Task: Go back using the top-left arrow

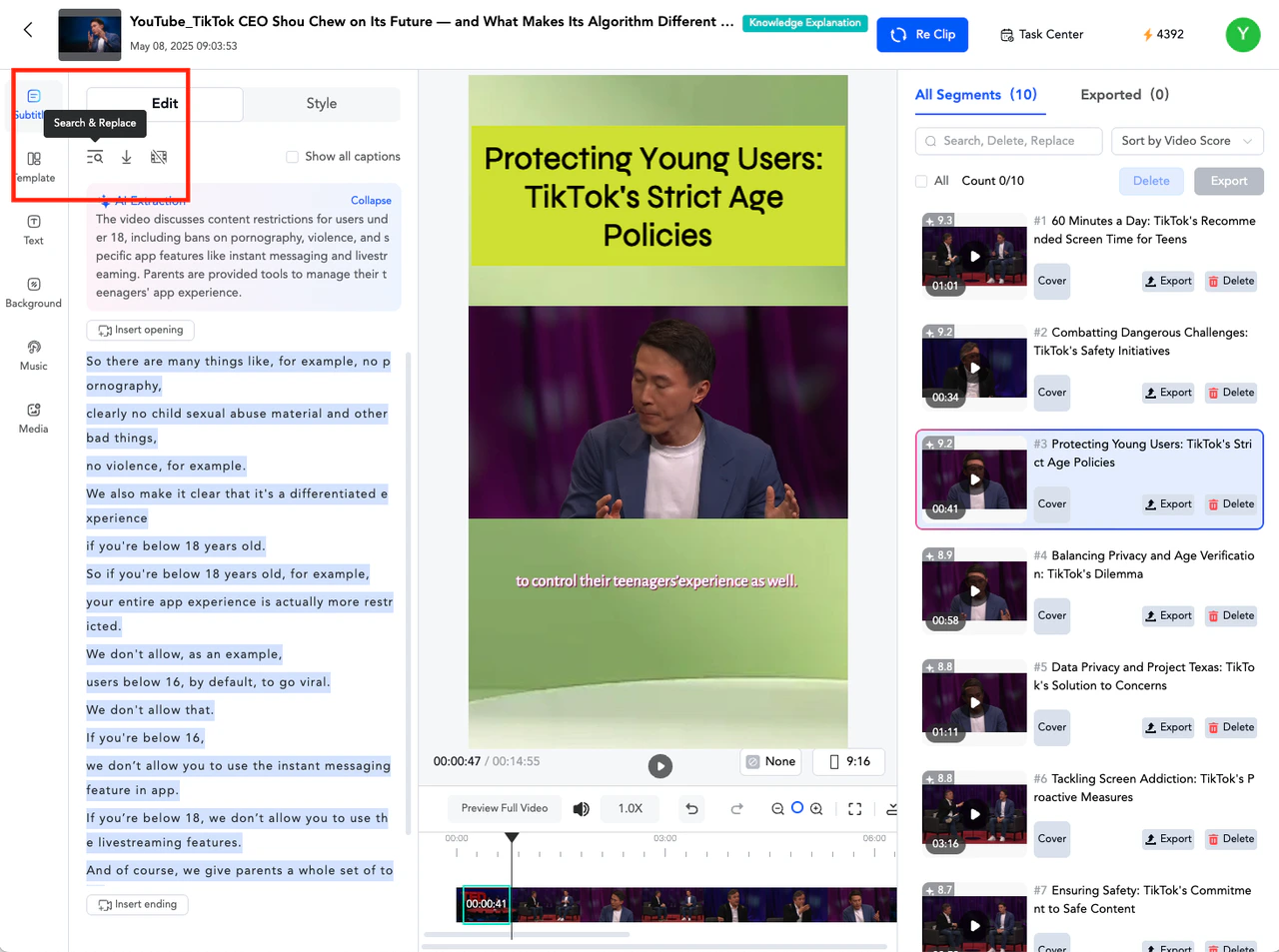Action: click(x=28, y=30)
